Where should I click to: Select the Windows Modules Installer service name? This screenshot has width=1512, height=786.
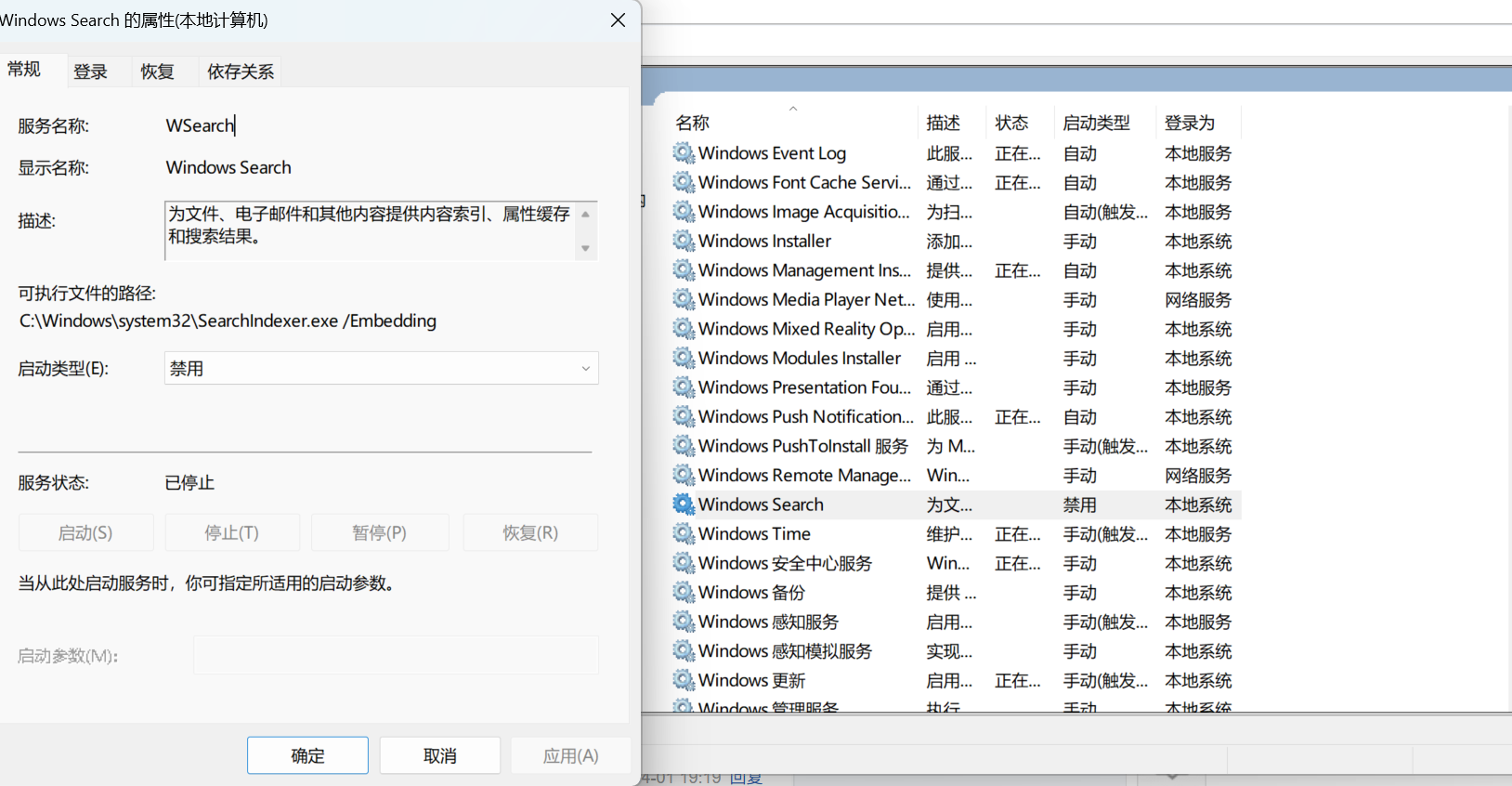(800, 358)
